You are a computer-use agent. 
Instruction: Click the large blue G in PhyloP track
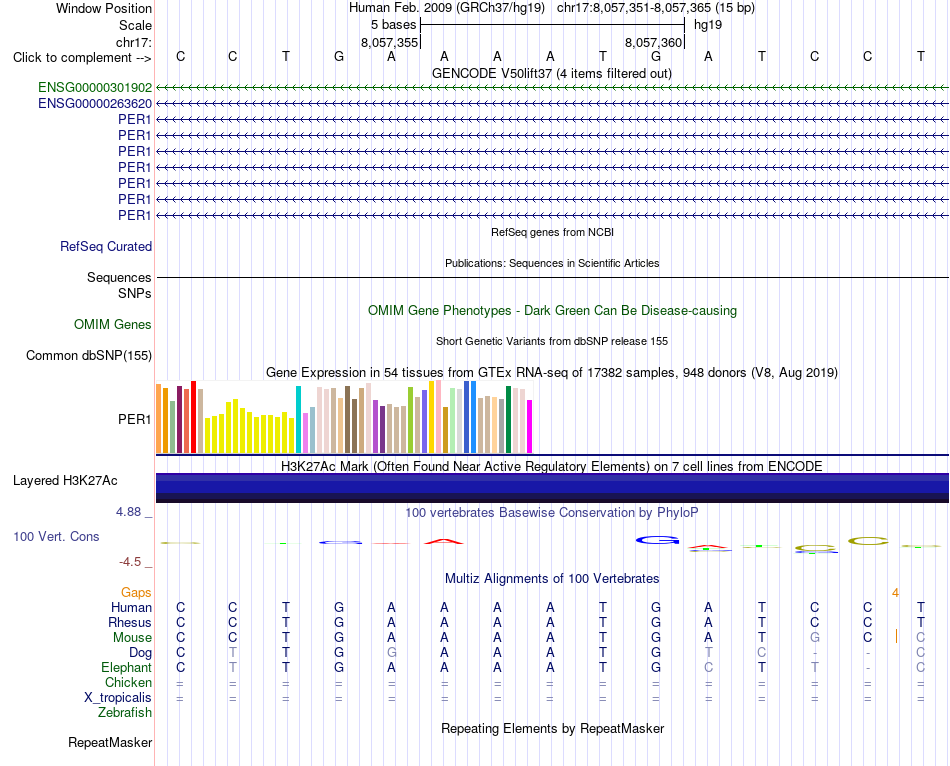(657, 540)
